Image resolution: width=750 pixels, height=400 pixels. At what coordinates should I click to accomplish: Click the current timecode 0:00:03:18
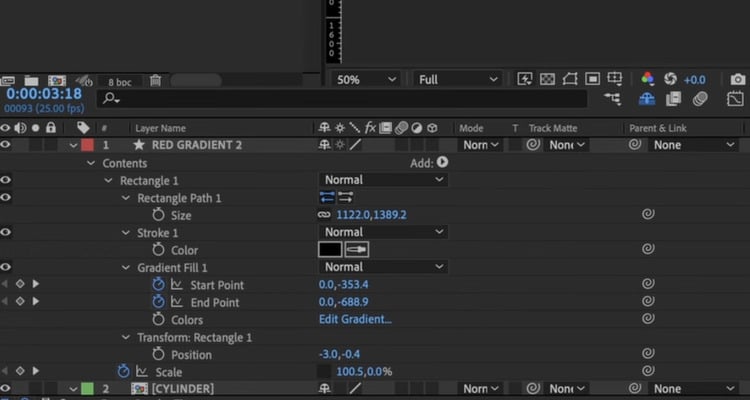(x=44, y=93)
